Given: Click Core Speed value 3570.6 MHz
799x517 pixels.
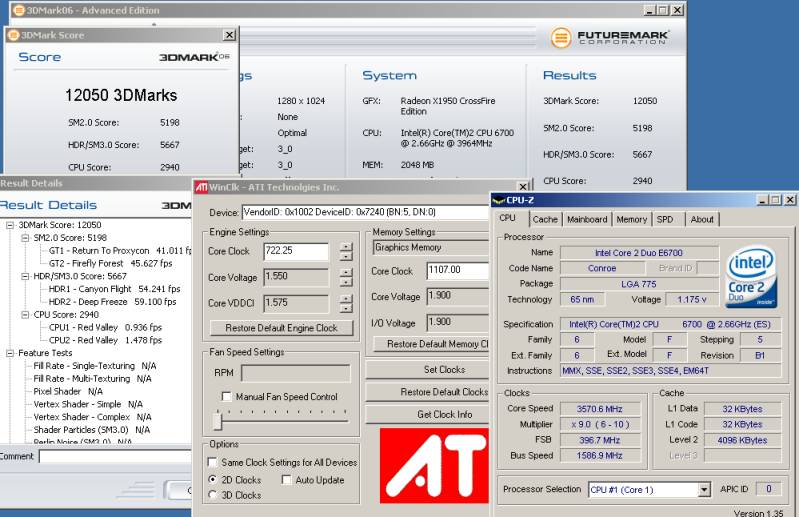Looking at the screenshot, I should [599, 409].
